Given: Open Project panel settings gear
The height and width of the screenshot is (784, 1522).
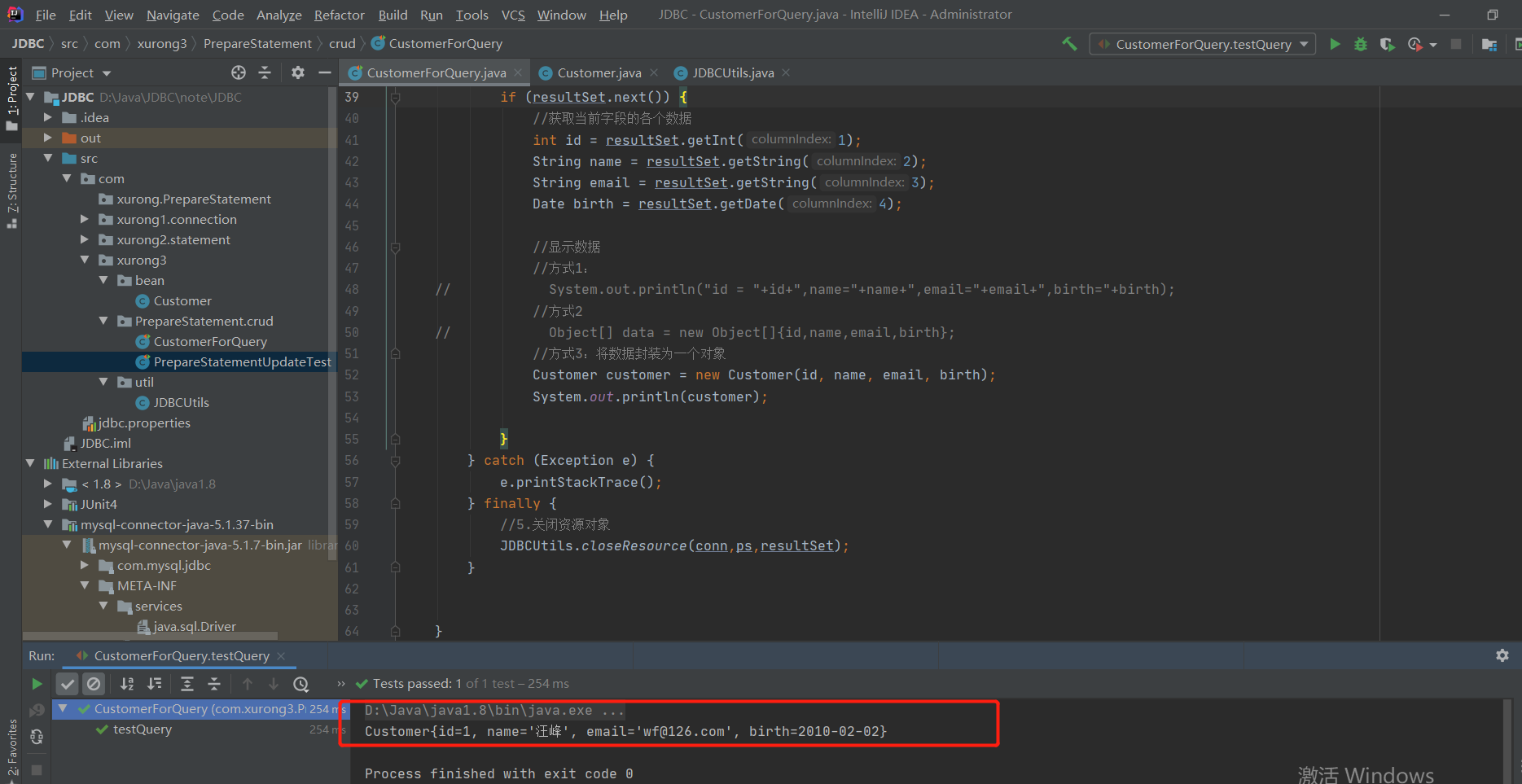Looking at the screenshot, I should click(x=298, y=72).
